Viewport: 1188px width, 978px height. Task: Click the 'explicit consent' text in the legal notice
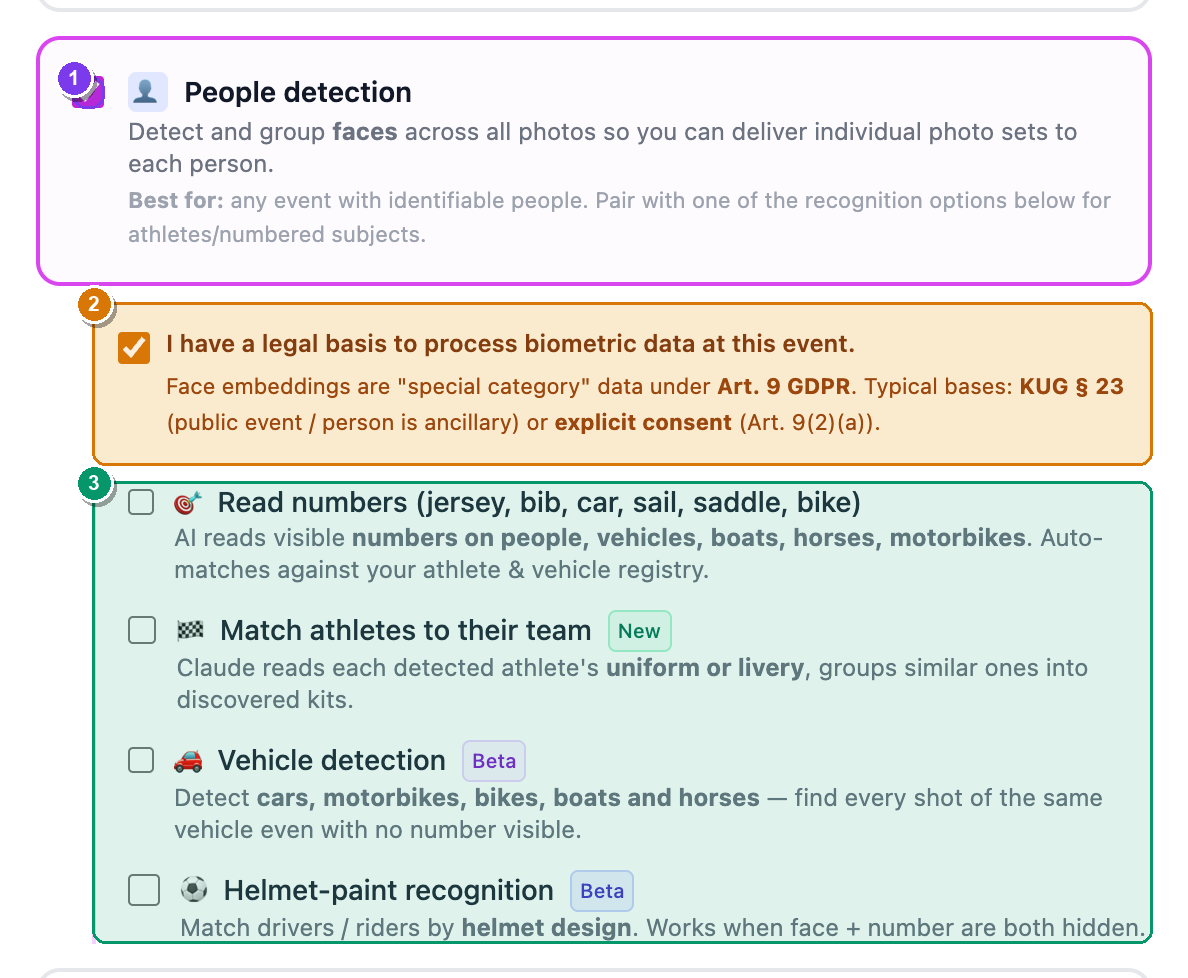coord(643,422)
